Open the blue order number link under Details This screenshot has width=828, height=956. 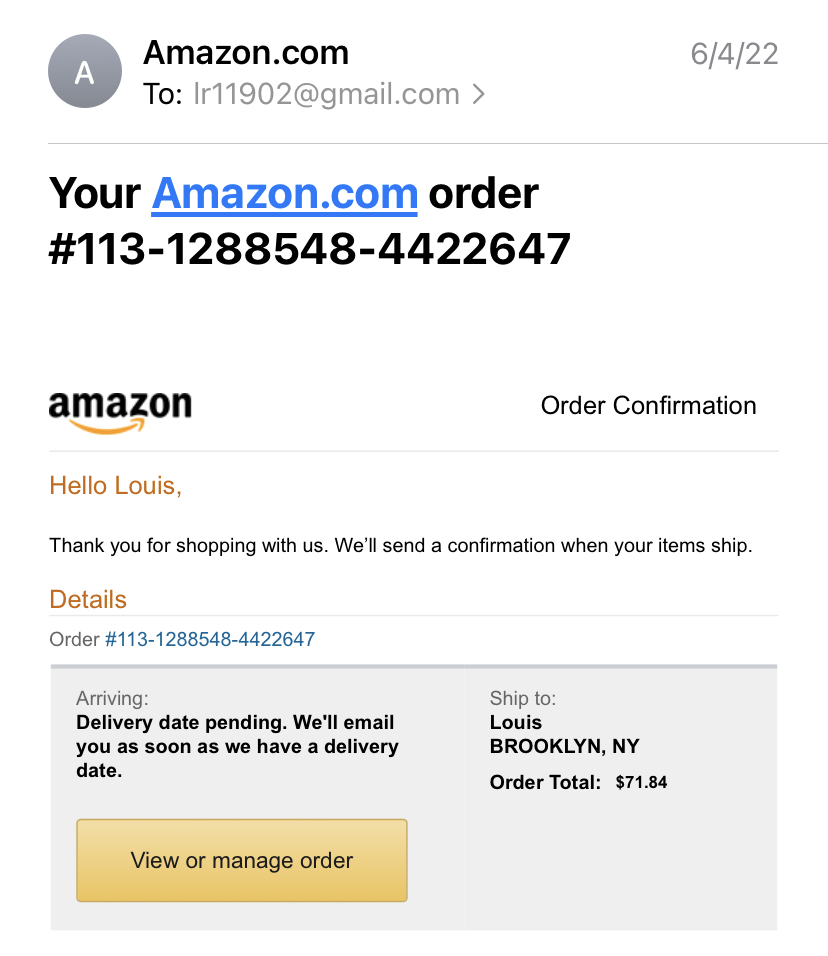click(x=210, y=639)
